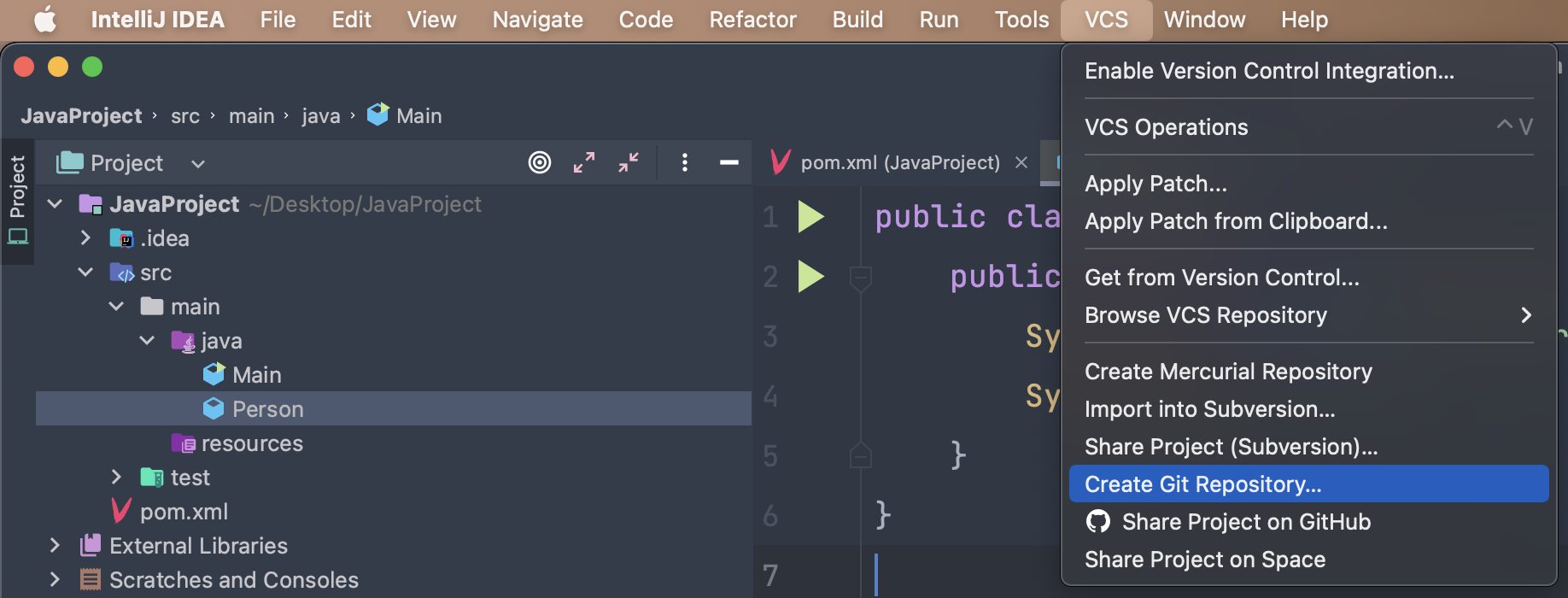
Task: Click line number 3 in gutter
Action: [770, 337]
